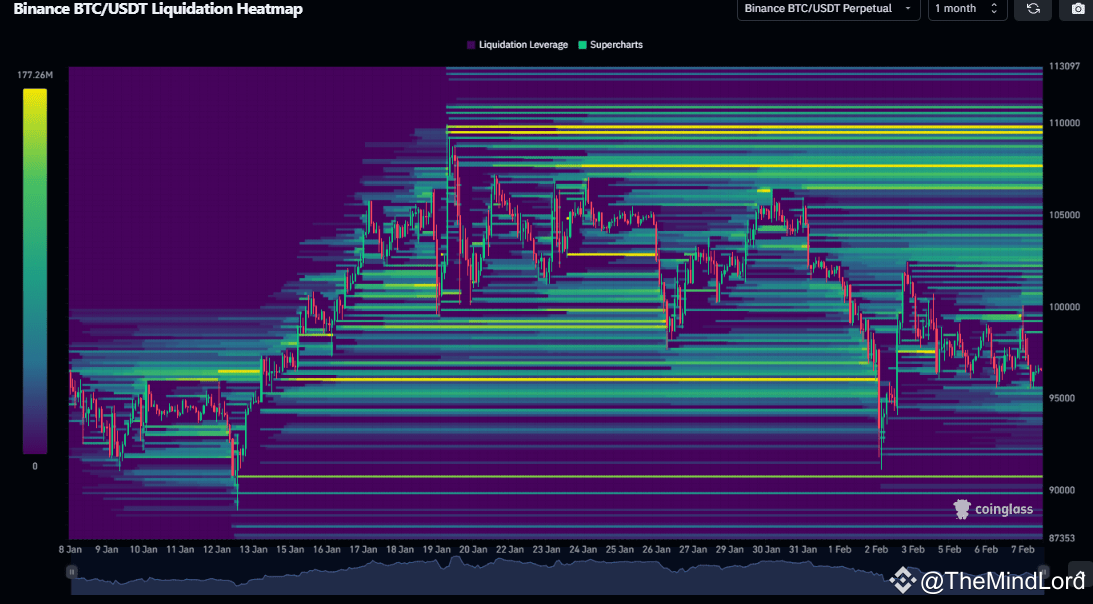Click the camera screenshot icon
This screenshot has width=1093, height=604.
click(x=1077, y=10)
